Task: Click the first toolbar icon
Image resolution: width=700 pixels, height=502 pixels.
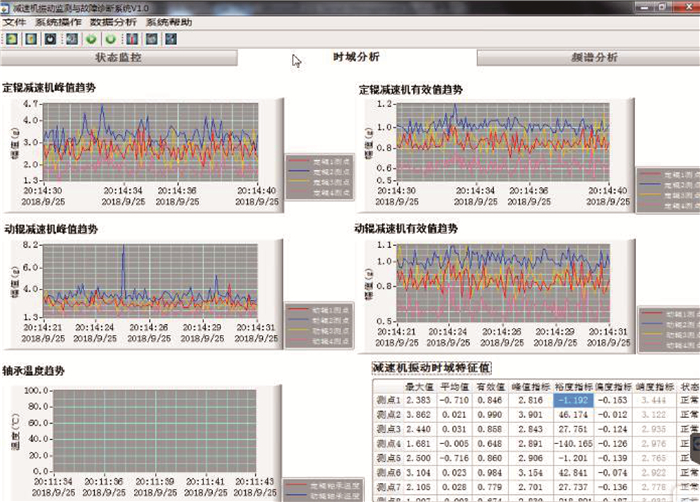Action: [11, 39]
